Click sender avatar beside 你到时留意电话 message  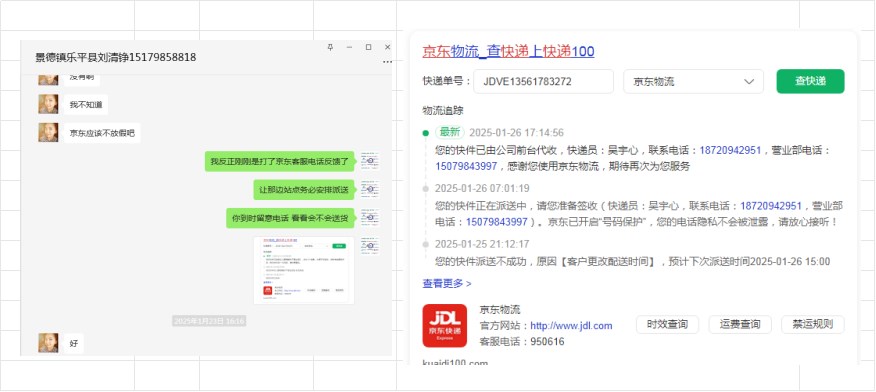[370, 218]
